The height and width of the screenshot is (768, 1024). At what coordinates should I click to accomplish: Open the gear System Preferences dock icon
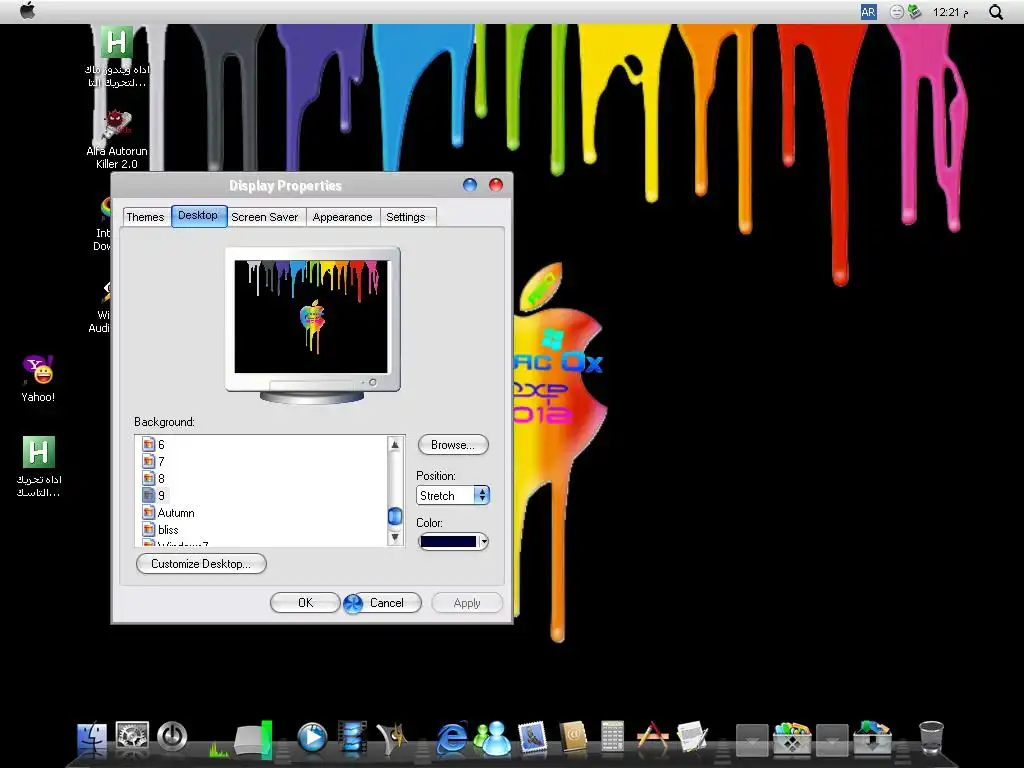click(132, 736)
